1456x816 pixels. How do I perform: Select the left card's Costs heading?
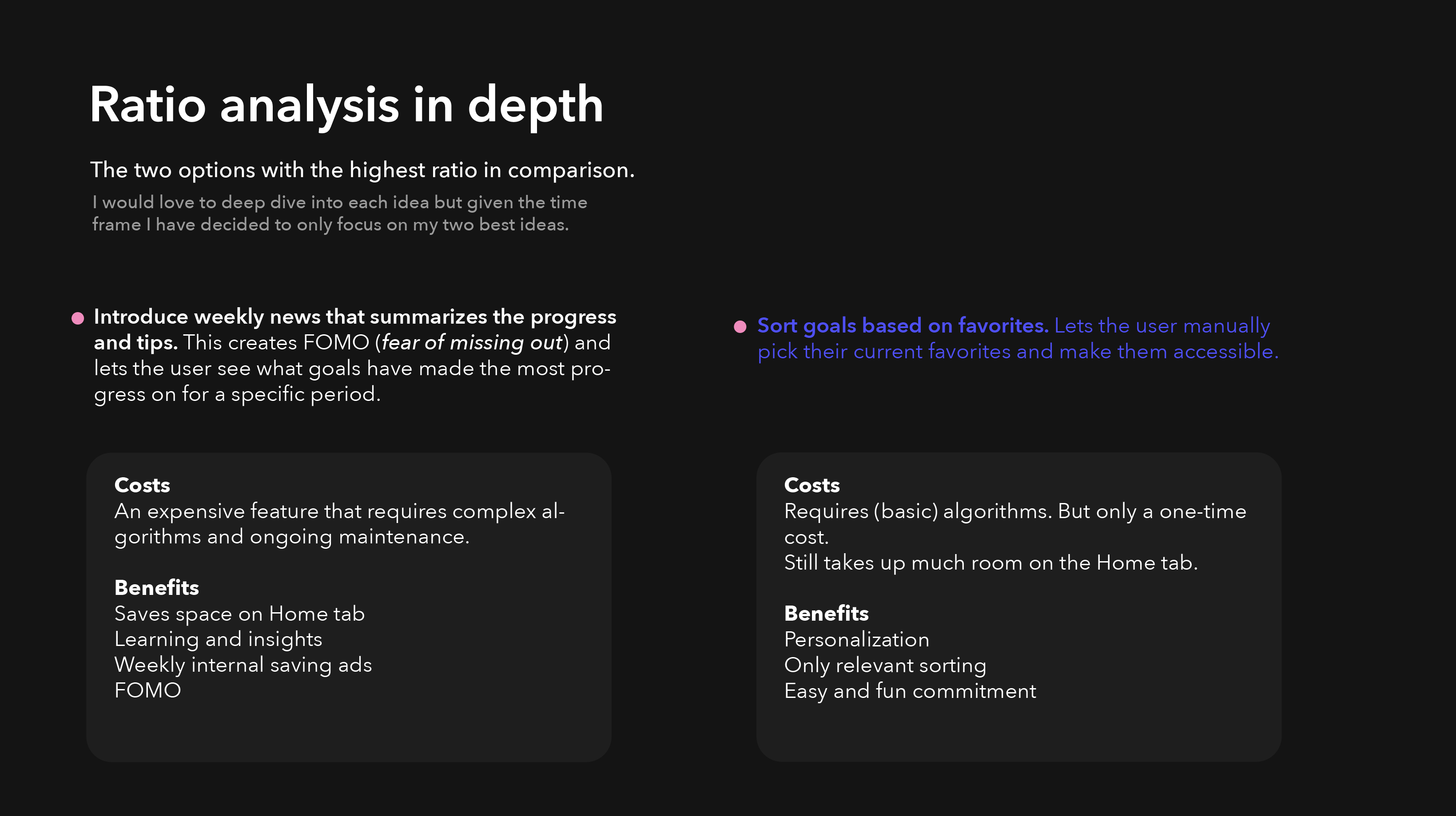142,485
